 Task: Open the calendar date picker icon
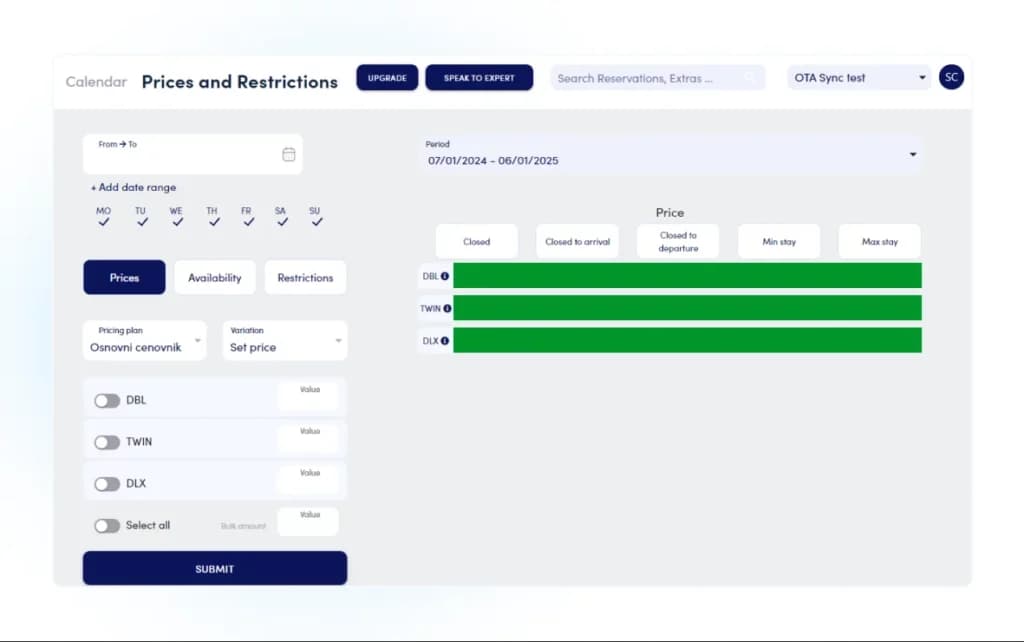click(x=289, y=154)
